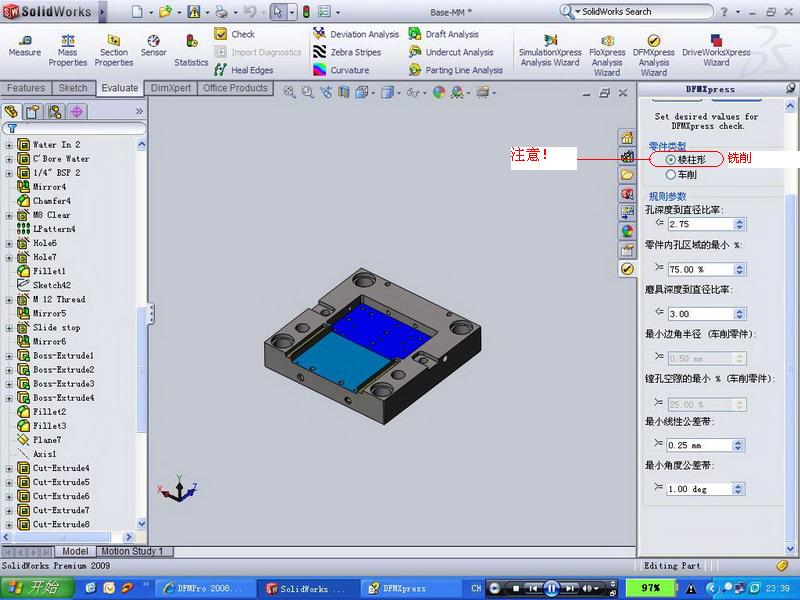800x600 pixels.
Task: Select Plane7 in the feature tree
Action: (47, 440)
